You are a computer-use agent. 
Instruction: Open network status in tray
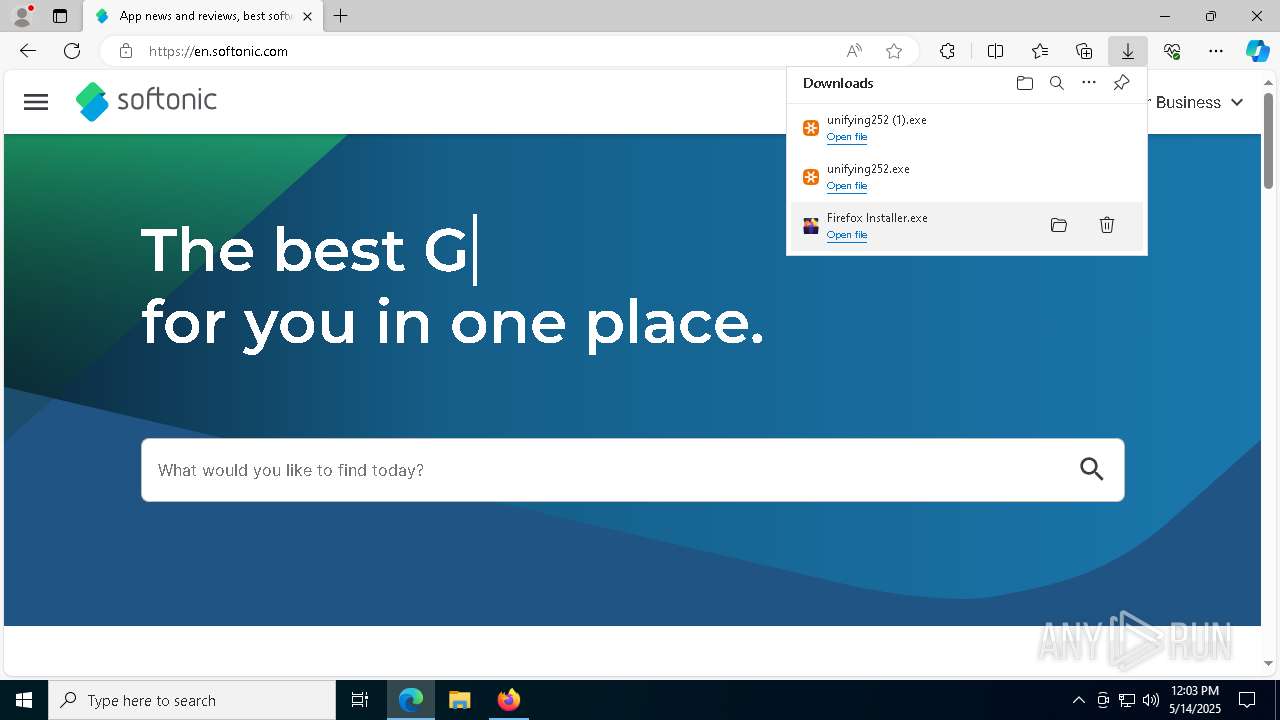1126,700
